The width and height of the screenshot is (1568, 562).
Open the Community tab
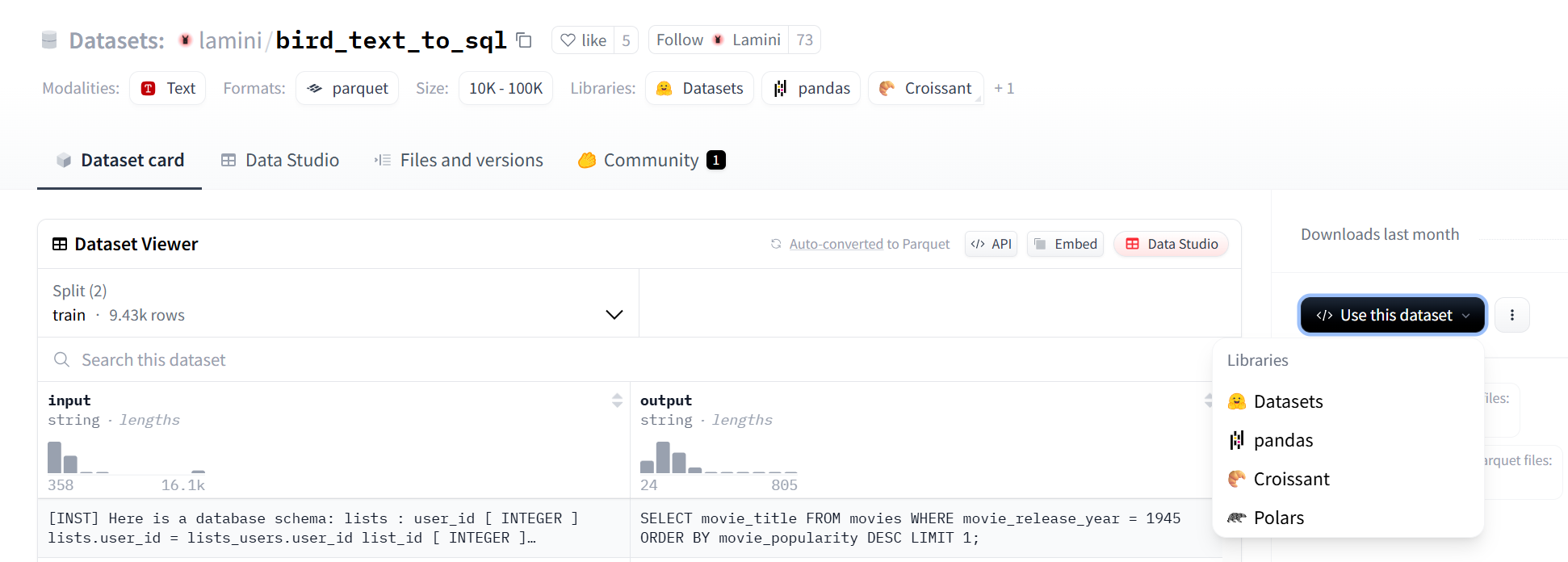click(651, 160)
